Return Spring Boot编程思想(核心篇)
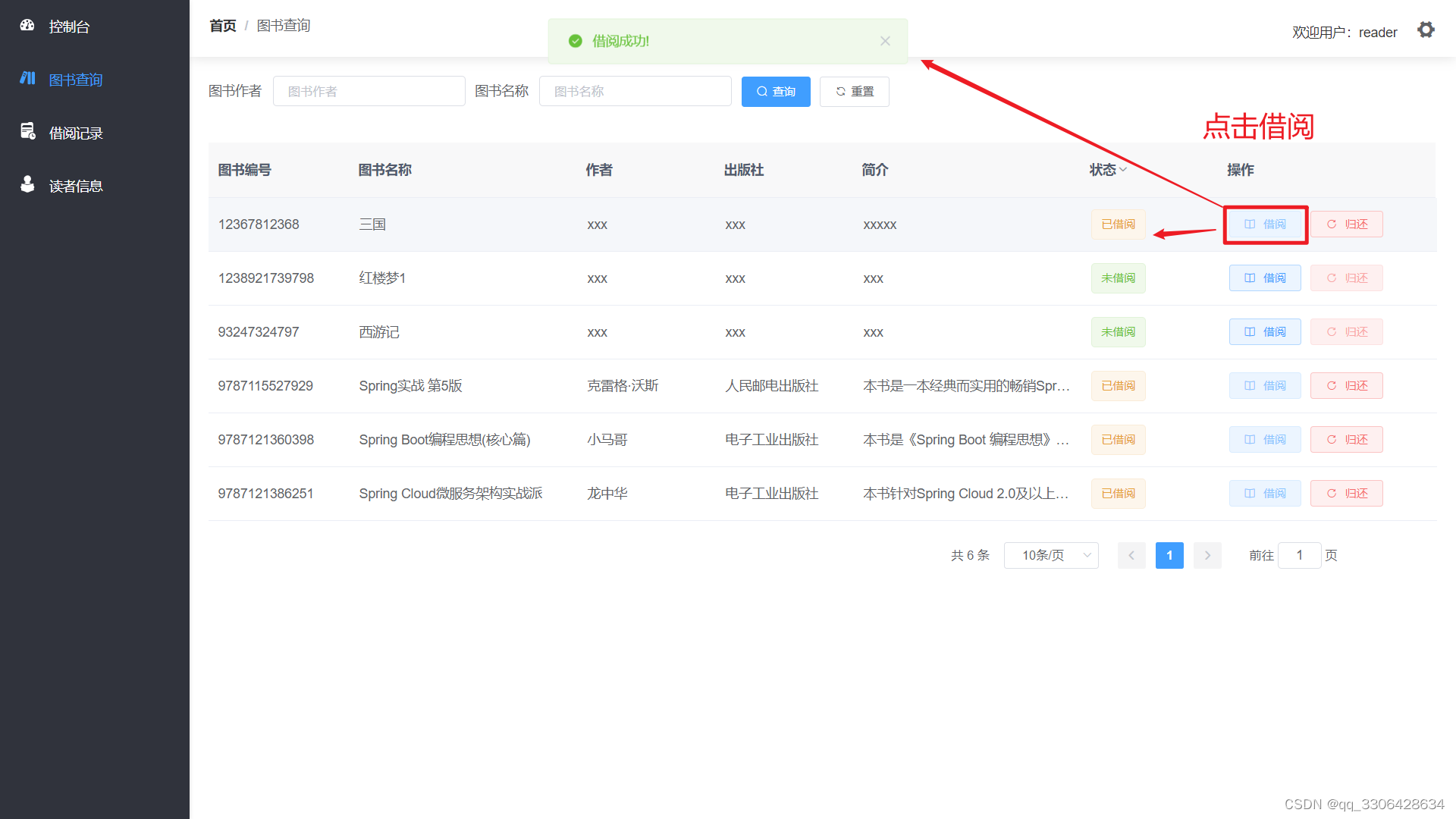1456x819 pixels. [x=1347, y=440]
